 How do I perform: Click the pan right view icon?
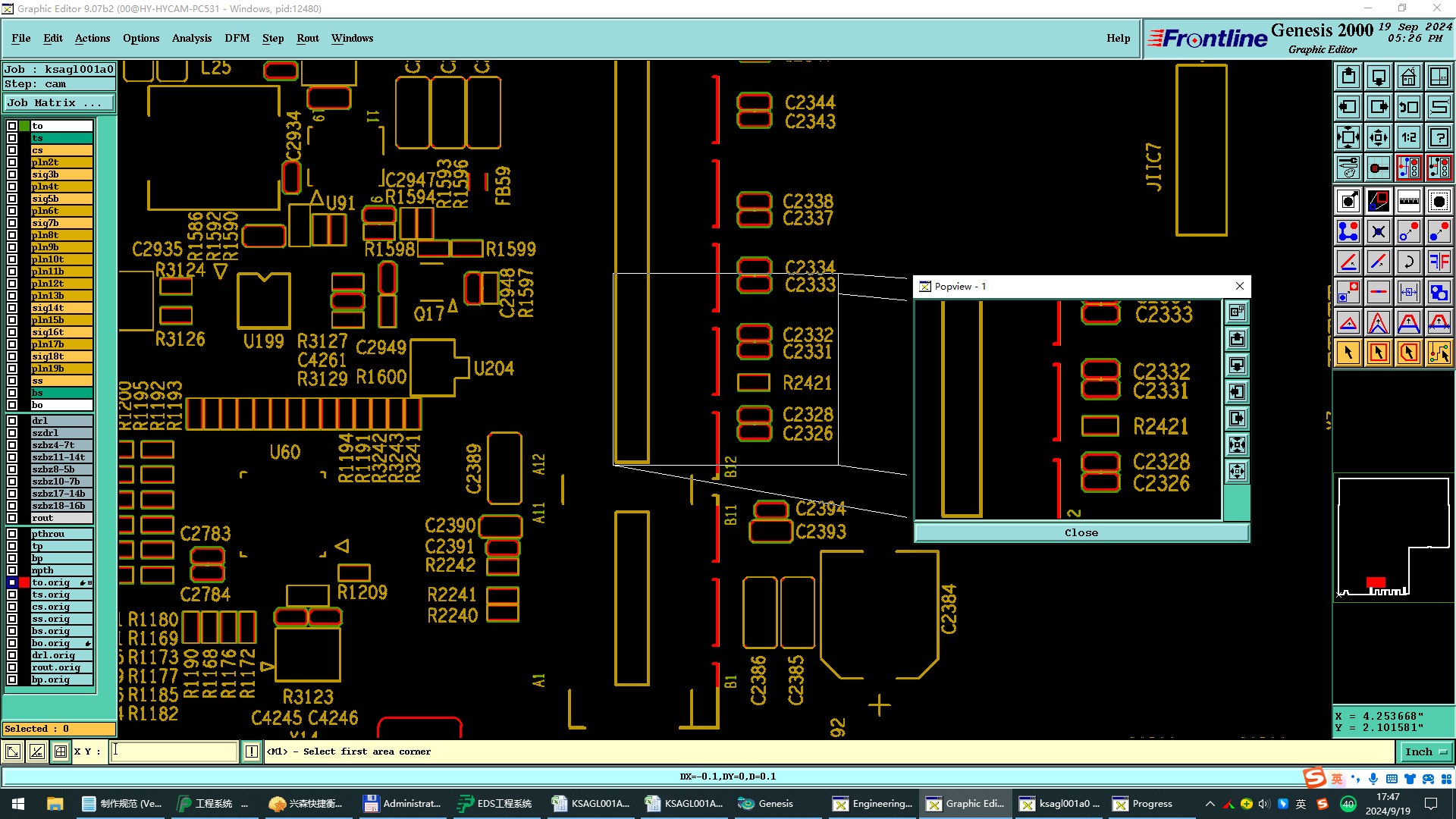coord(1379,107)
